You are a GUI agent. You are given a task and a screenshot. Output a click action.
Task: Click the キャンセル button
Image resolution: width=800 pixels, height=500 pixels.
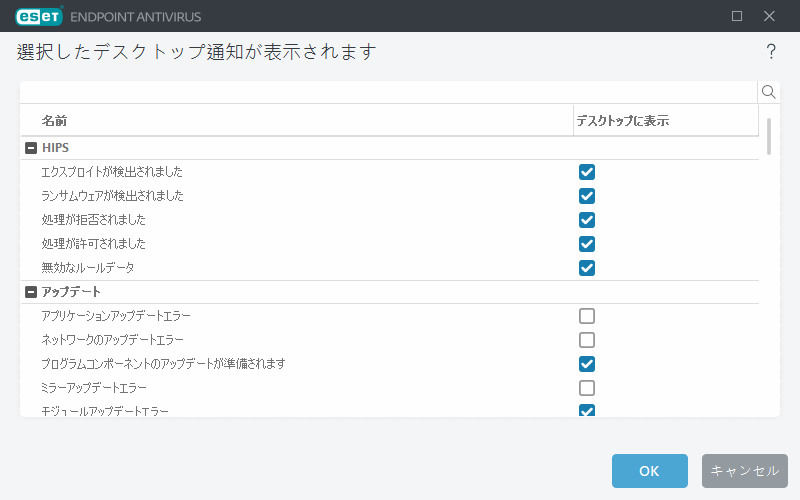tap(744, 471)
